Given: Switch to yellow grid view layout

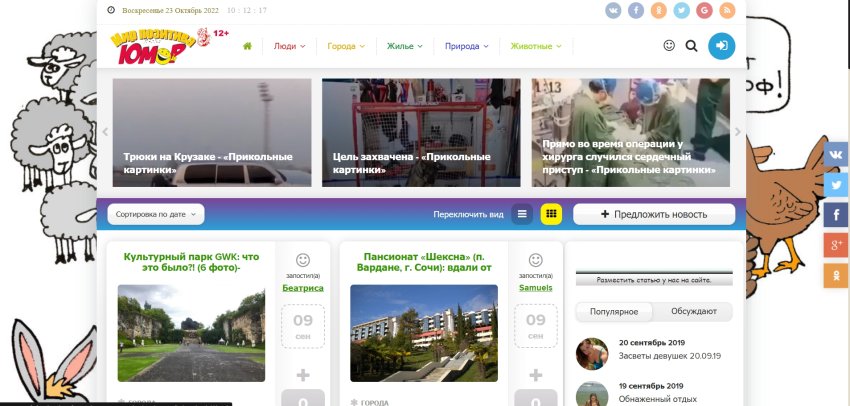Looking at the screenshot, I should 551,214.
